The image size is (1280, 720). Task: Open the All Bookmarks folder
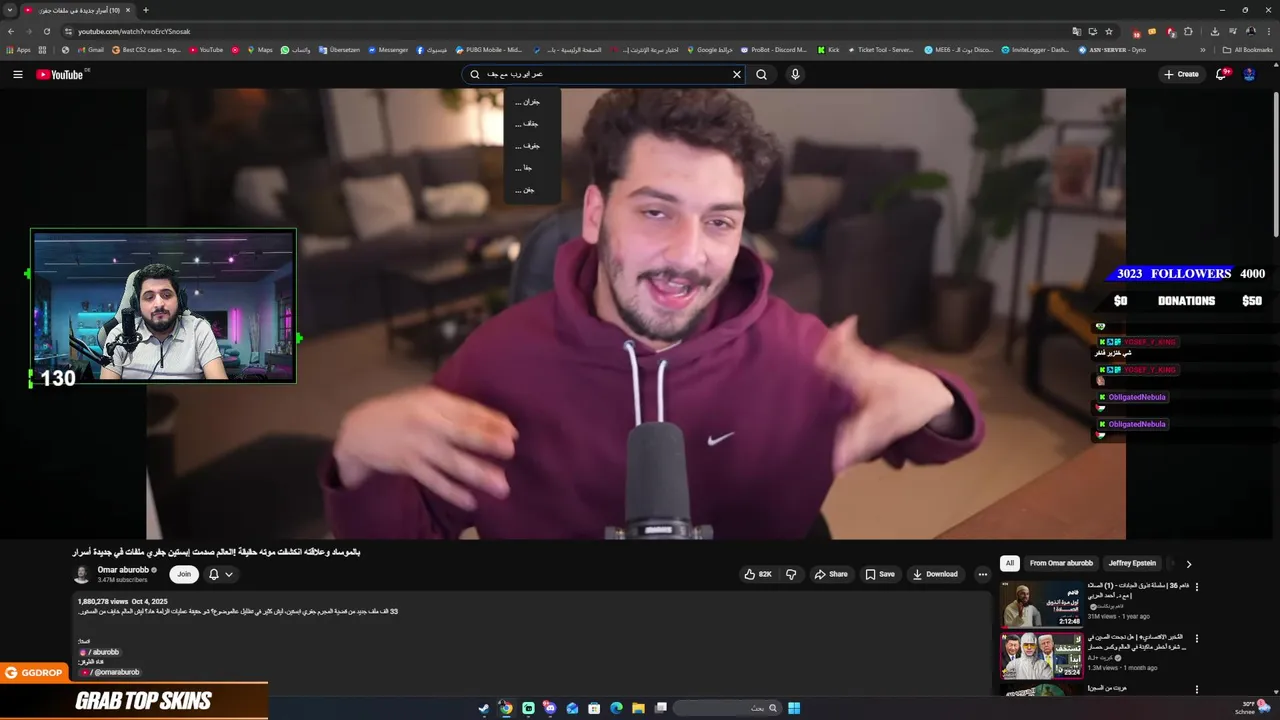pyautogui.click(x=1247, y=49)
